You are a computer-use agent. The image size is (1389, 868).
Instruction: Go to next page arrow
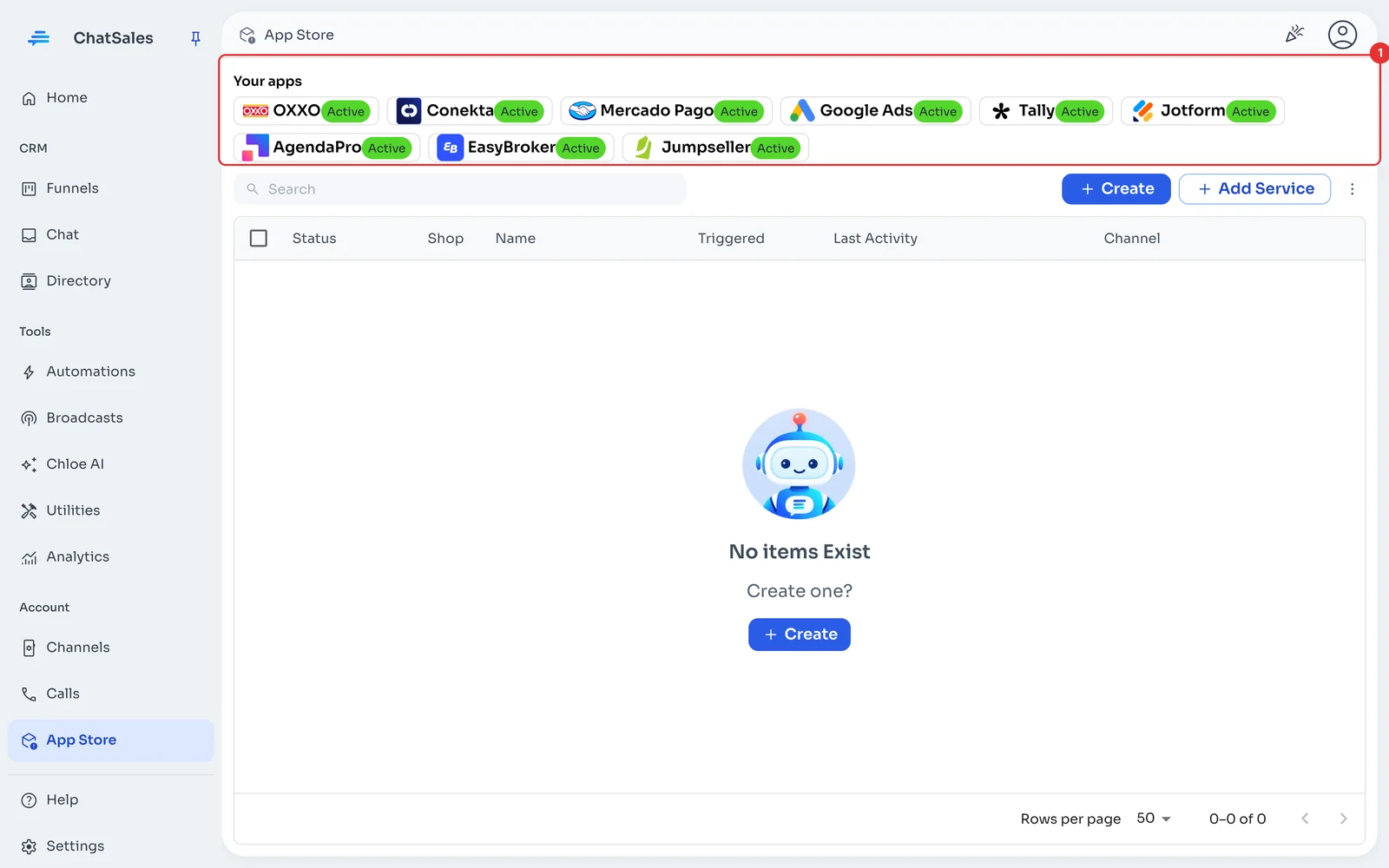point(1343,819)
